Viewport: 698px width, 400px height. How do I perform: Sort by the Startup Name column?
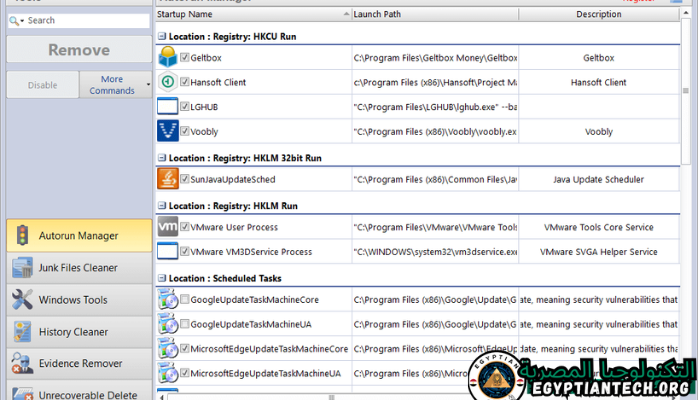[253, 14]
